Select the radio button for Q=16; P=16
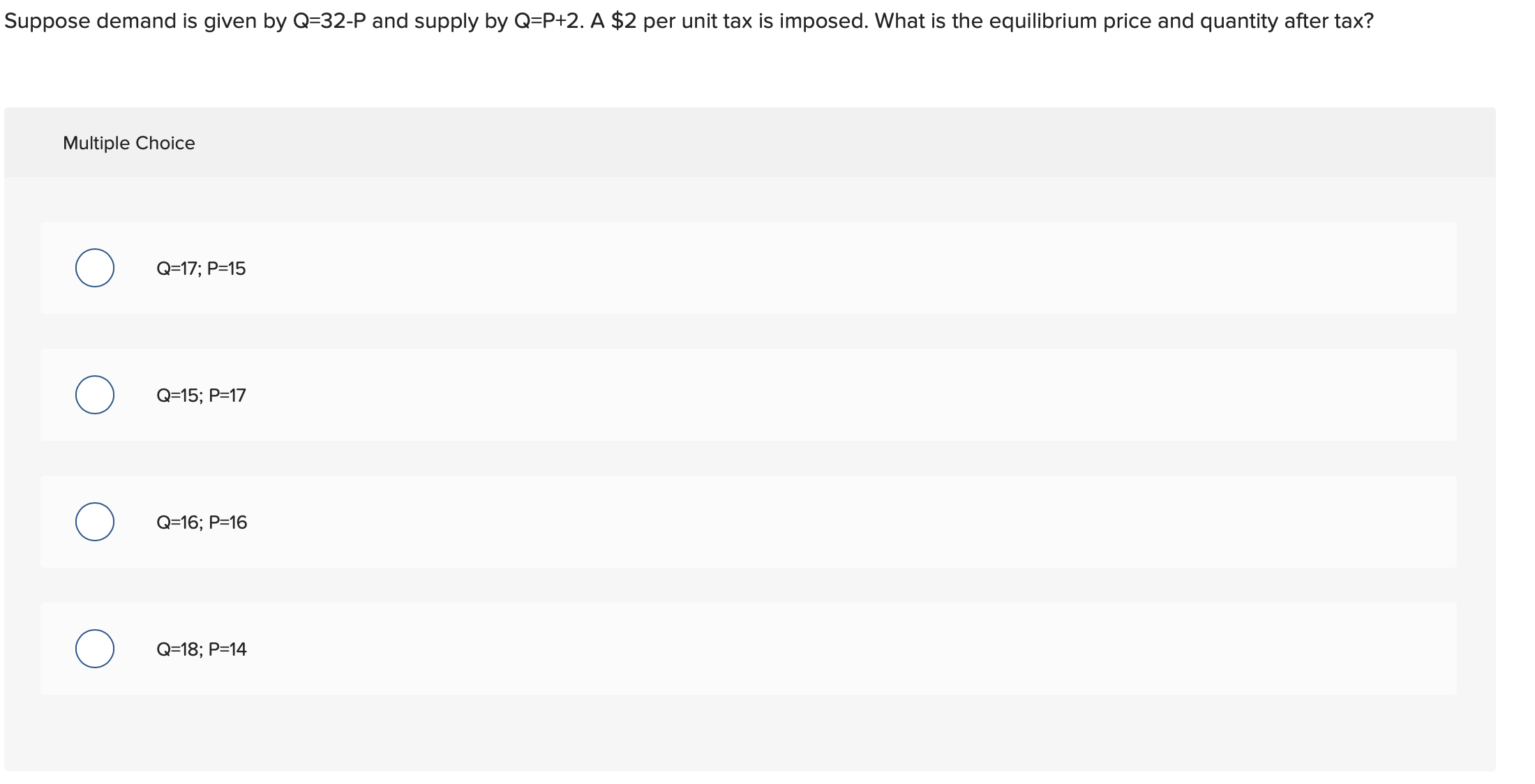1535x784 pixels. pyautogui.click(x=95, y=522)
